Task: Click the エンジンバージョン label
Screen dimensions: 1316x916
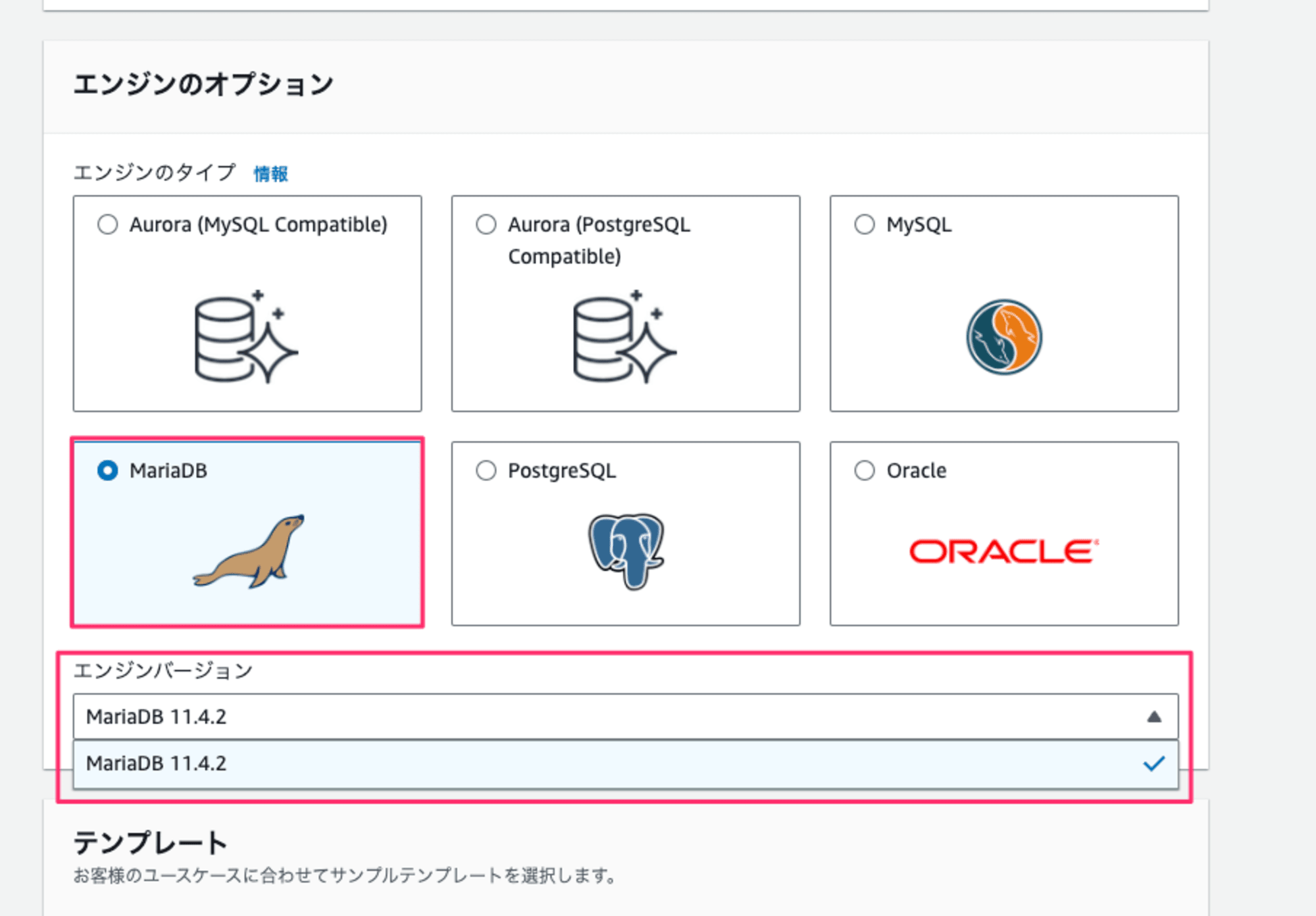Action: (x=163, y=671)
